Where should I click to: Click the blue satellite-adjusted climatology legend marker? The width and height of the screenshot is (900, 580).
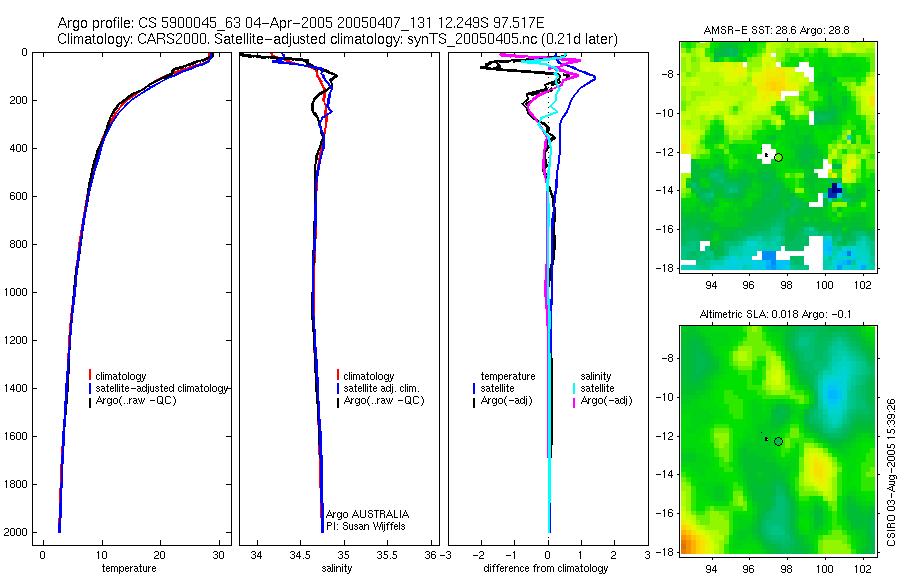tap(90, 388)
